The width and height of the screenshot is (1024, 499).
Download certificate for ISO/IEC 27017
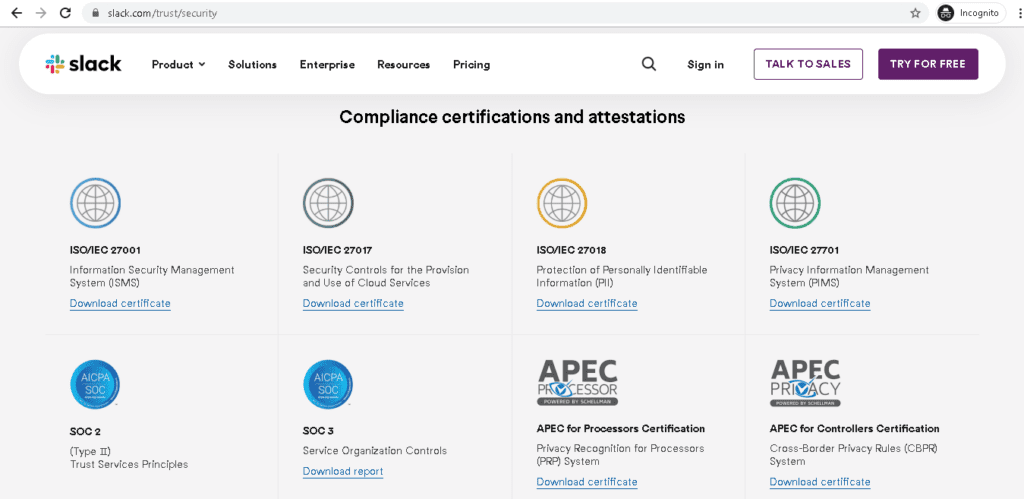coord(353,304)
